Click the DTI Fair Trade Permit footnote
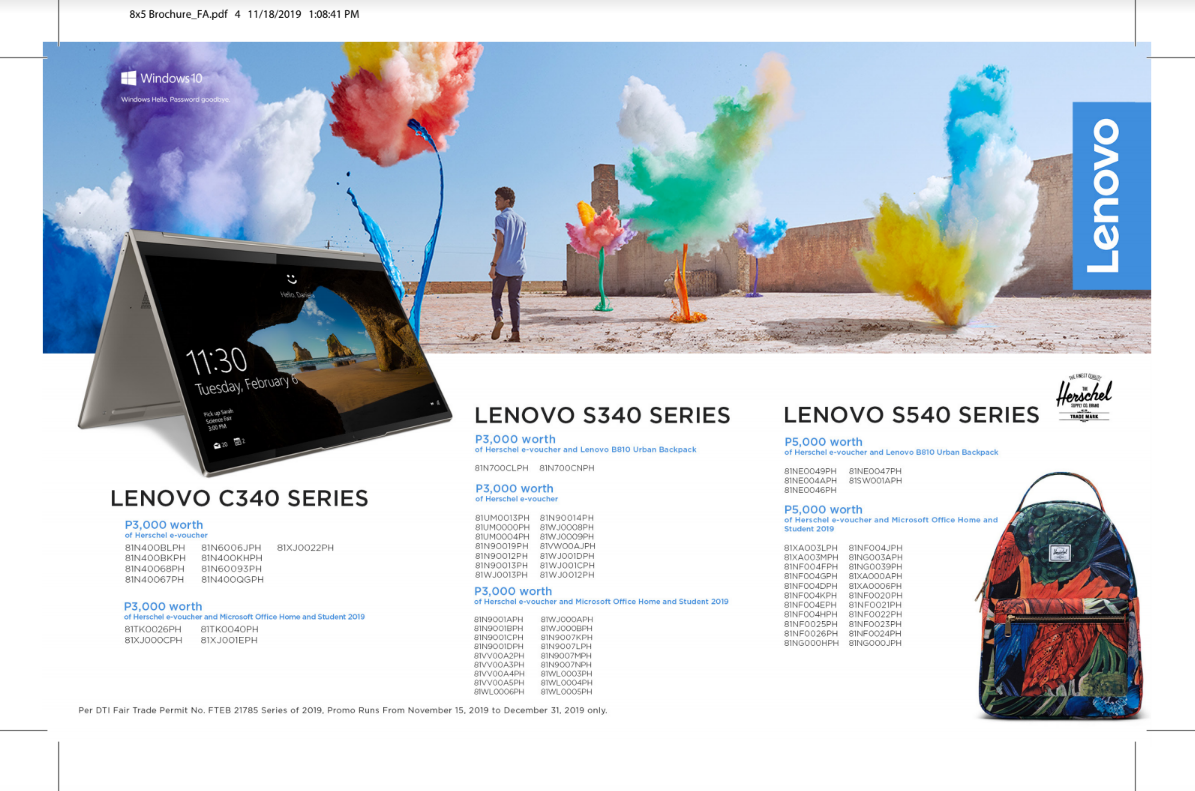1195x791 pixels. pyautogui.click(x=343, y=710)
